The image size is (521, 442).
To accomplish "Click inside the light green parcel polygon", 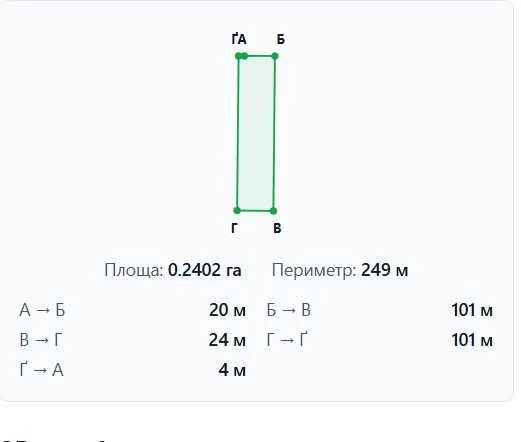I will point(256,133).
